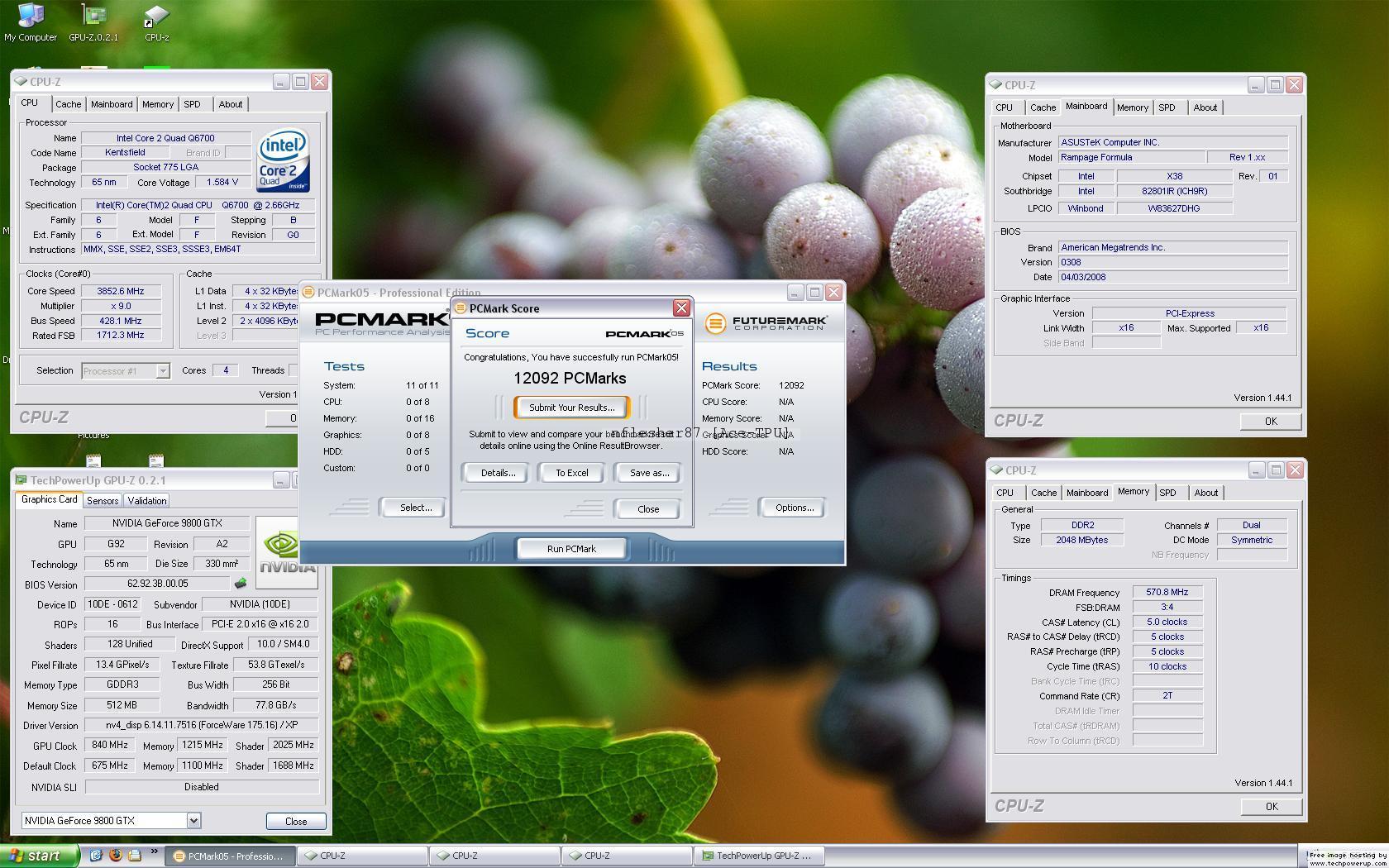Click the Details... button
The width and height of the screenshot is (1389, 868).
click(x=498, y=473)
